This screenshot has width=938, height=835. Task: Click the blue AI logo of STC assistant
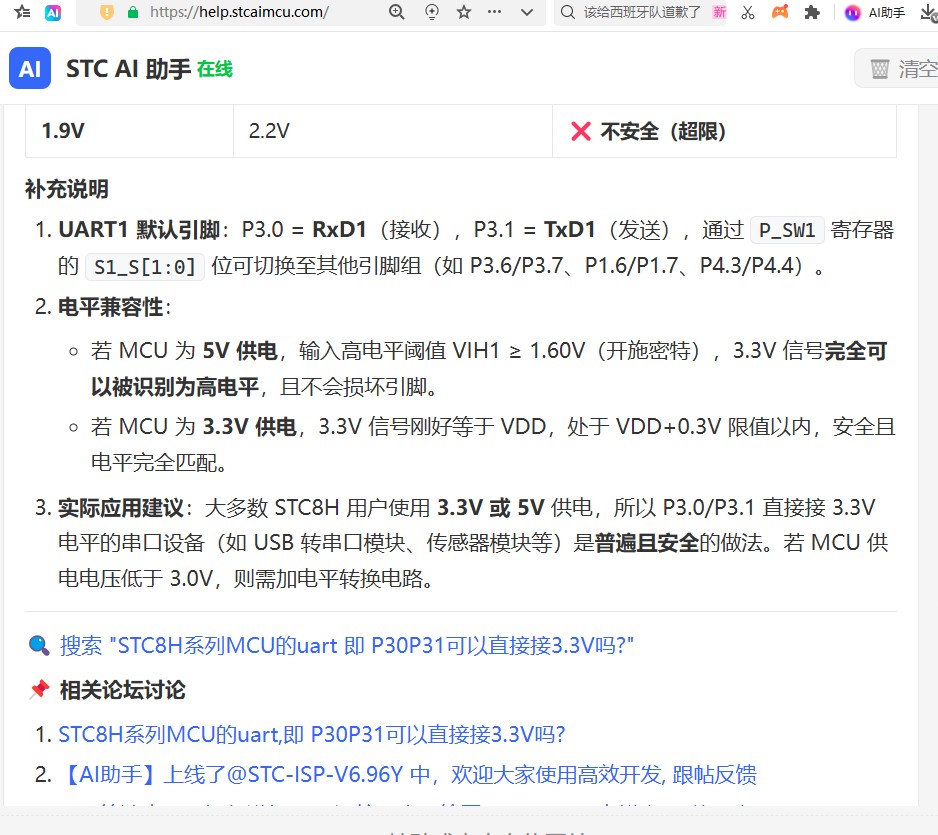pyautogui.click(x=30, y=68)
